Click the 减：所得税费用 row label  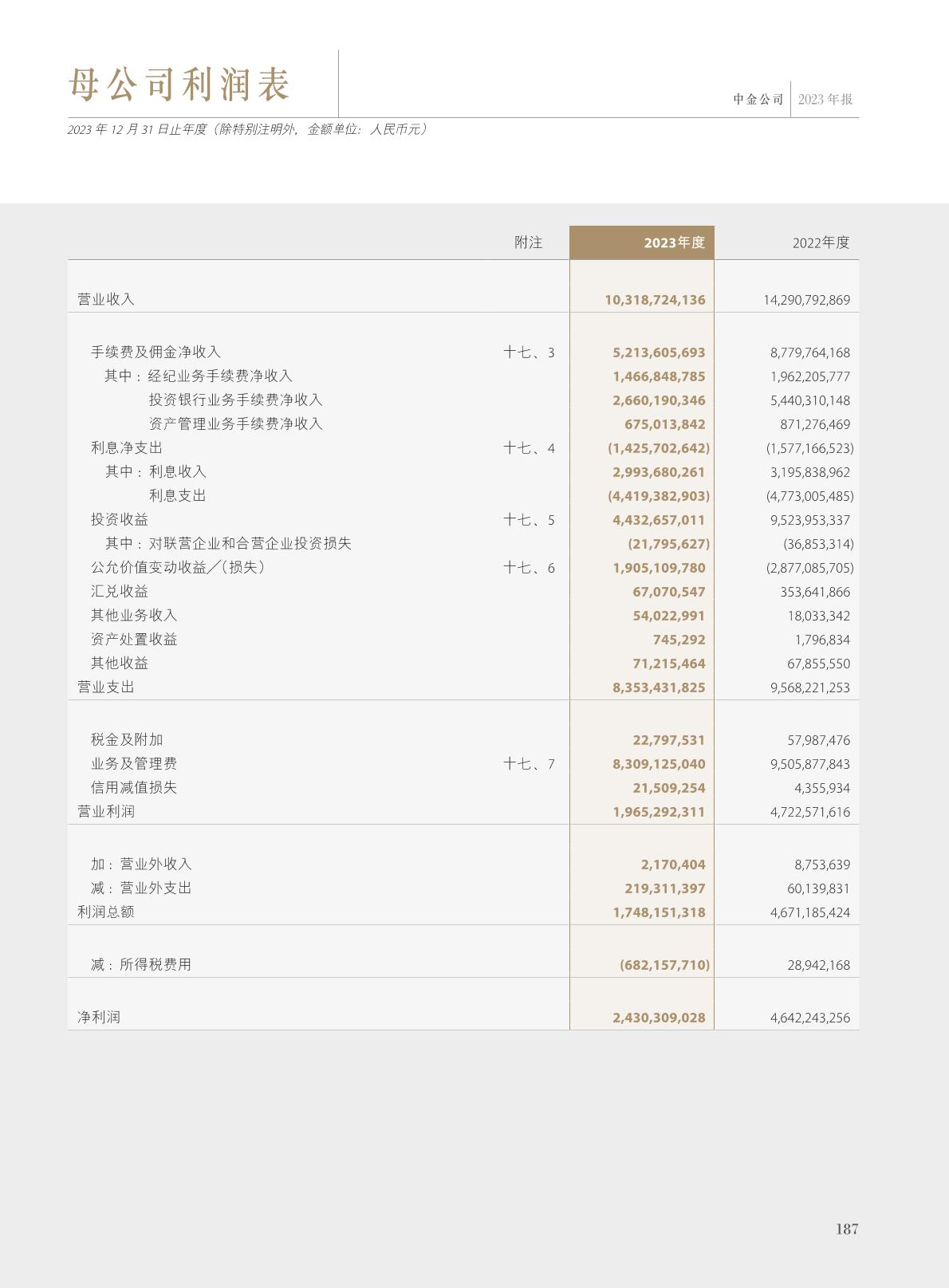click(141, 965)
